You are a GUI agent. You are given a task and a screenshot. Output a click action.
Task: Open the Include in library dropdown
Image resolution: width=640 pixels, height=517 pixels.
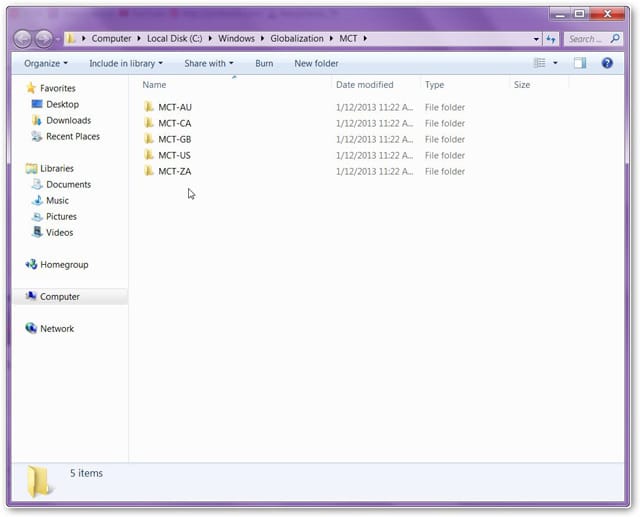pos(126,63)
